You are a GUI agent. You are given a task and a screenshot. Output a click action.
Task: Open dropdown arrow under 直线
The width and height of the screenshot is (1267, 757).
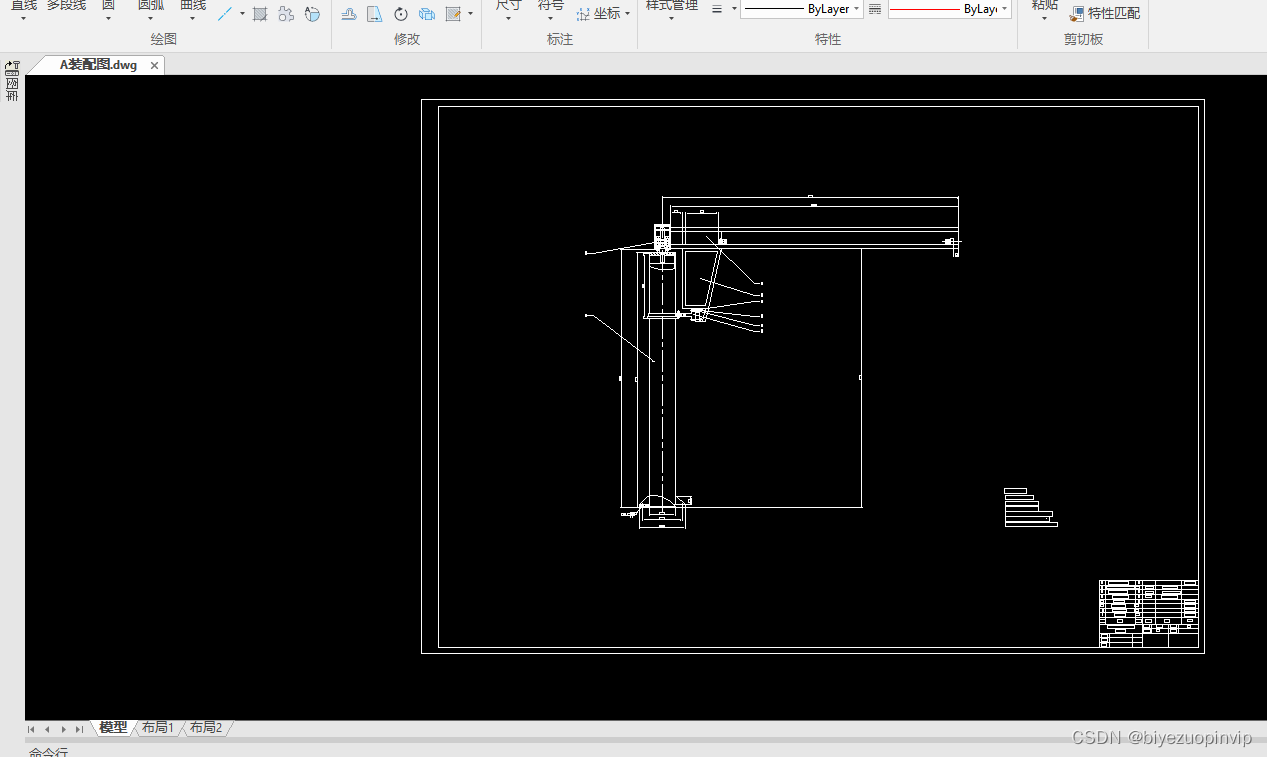click(23, 18)
